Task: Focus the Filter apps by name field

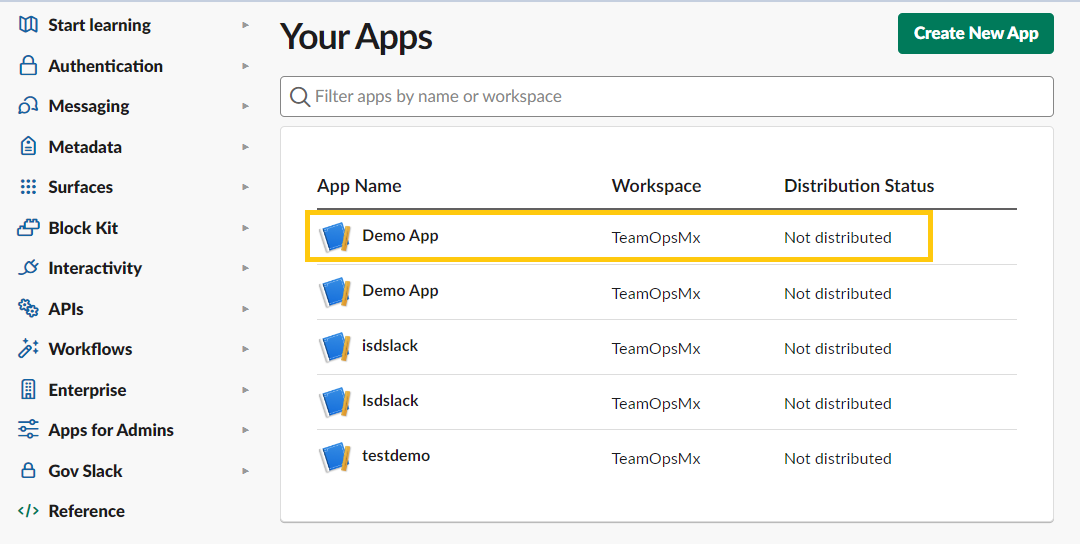Action: (x=670, y=97)
